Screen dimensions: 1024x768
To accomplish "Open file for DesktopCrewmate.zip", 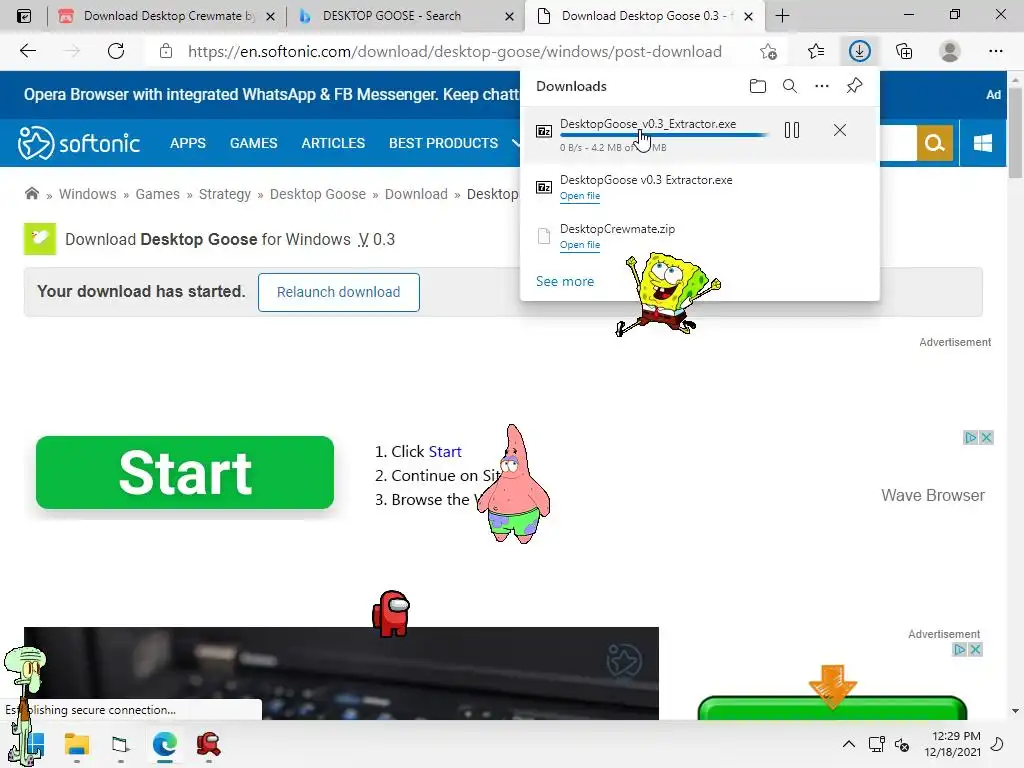I will 580,245.
